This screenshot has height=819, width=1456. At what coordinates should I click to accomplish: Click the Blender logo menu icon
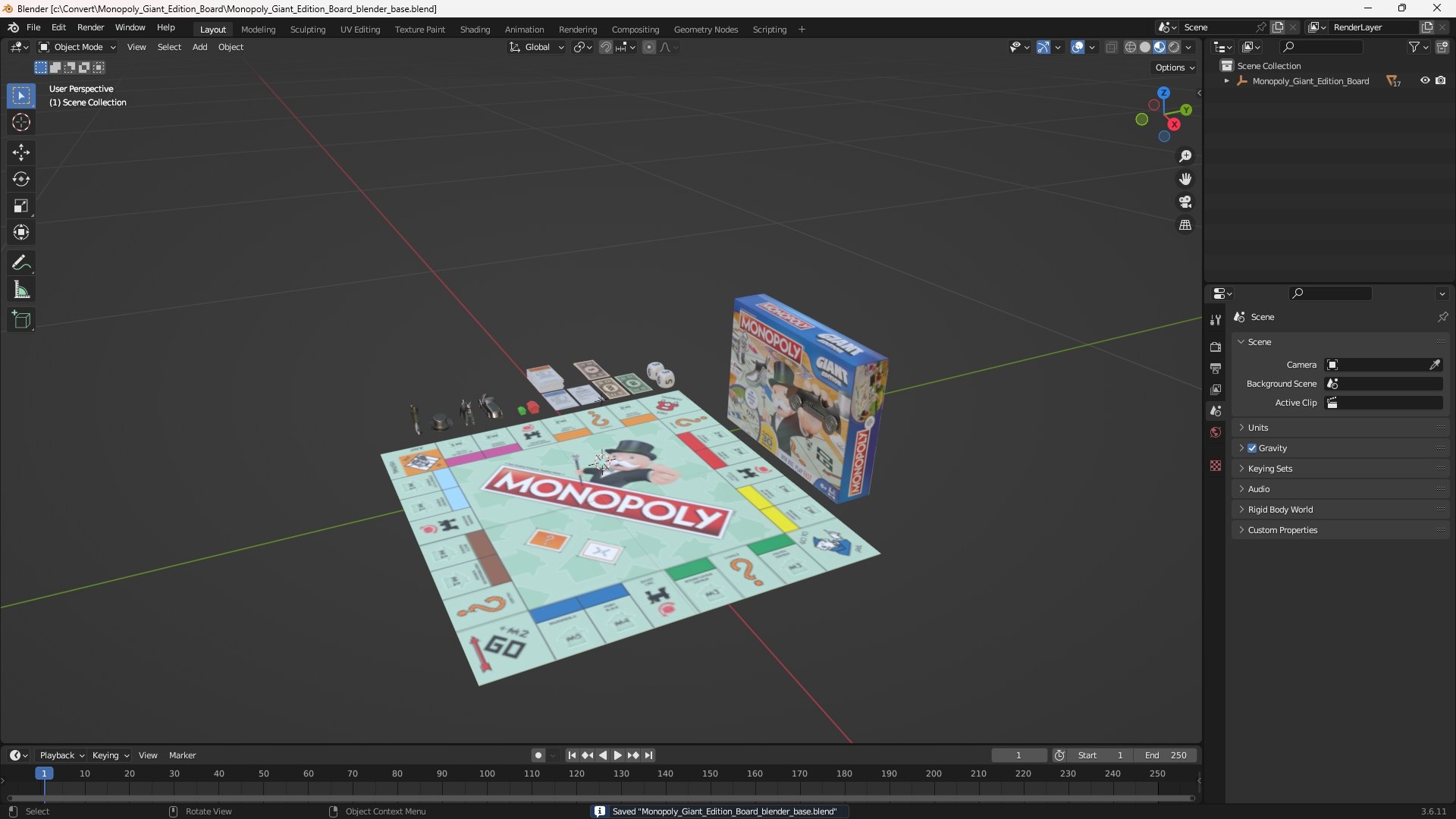(x=13, y=27)
